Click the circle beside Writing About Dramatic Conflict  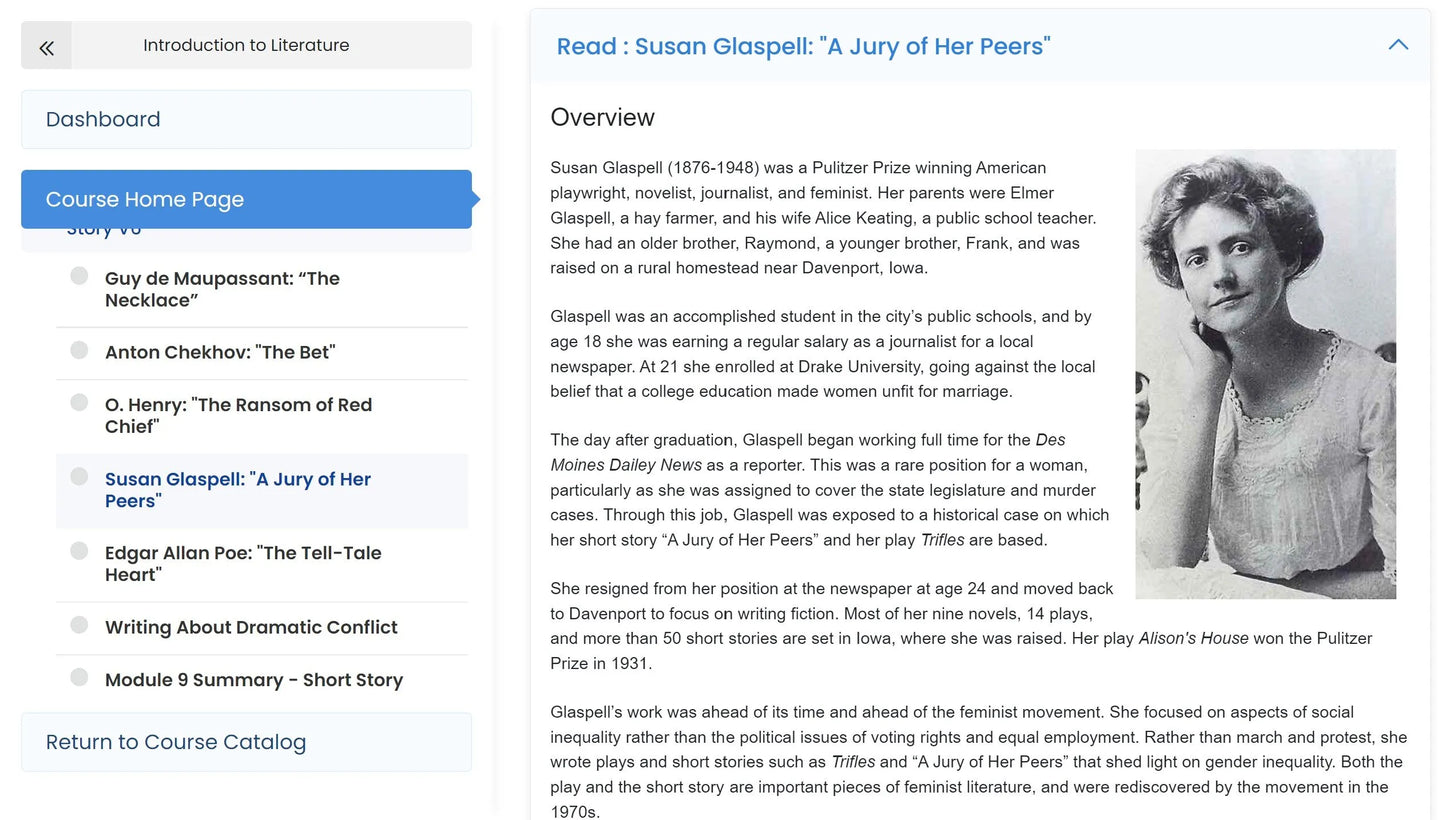79,625
